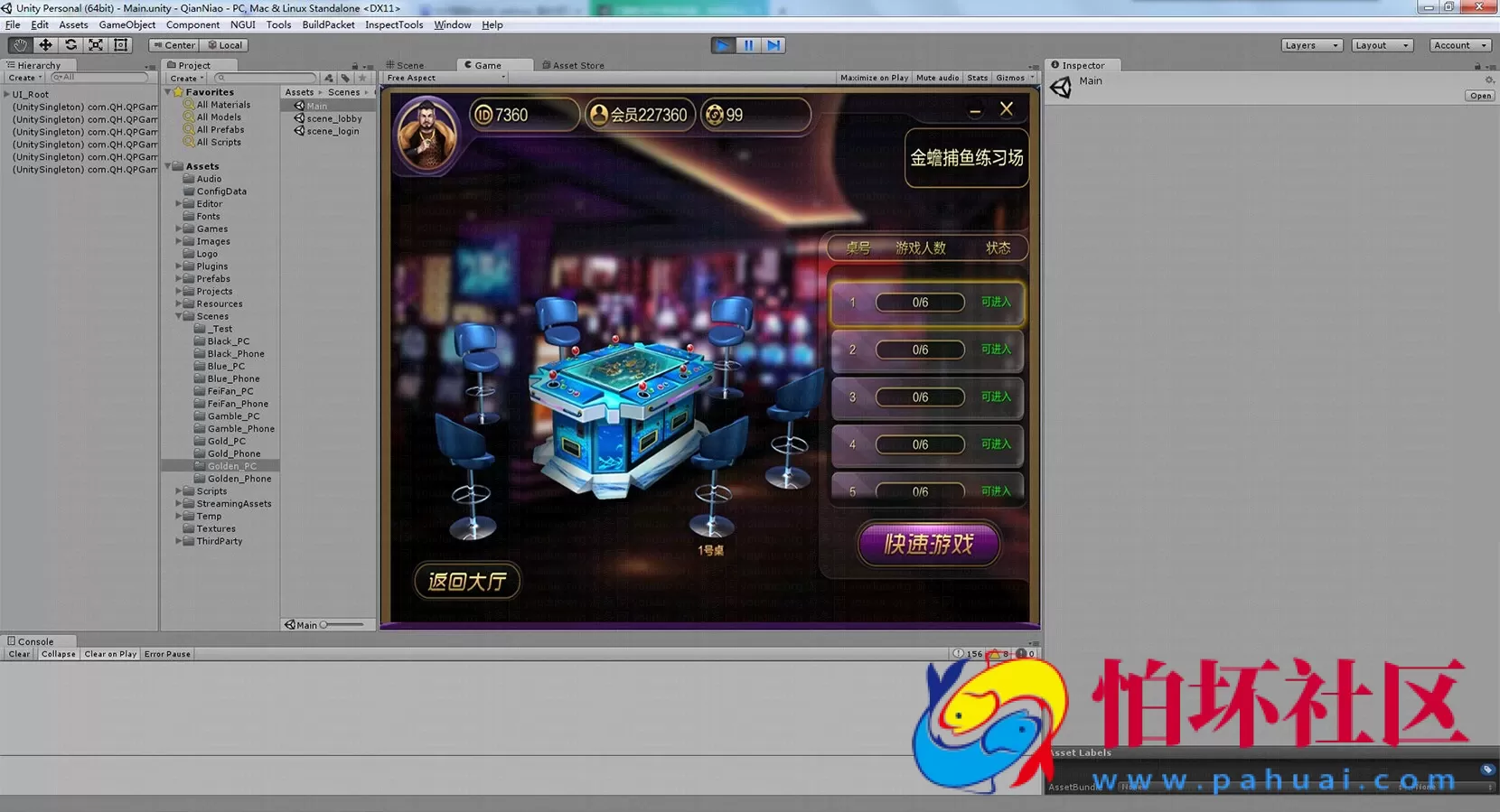Toggle pivot Center mode
The width and height of the screenshot is (1500, 812).
tap(174, 45)
